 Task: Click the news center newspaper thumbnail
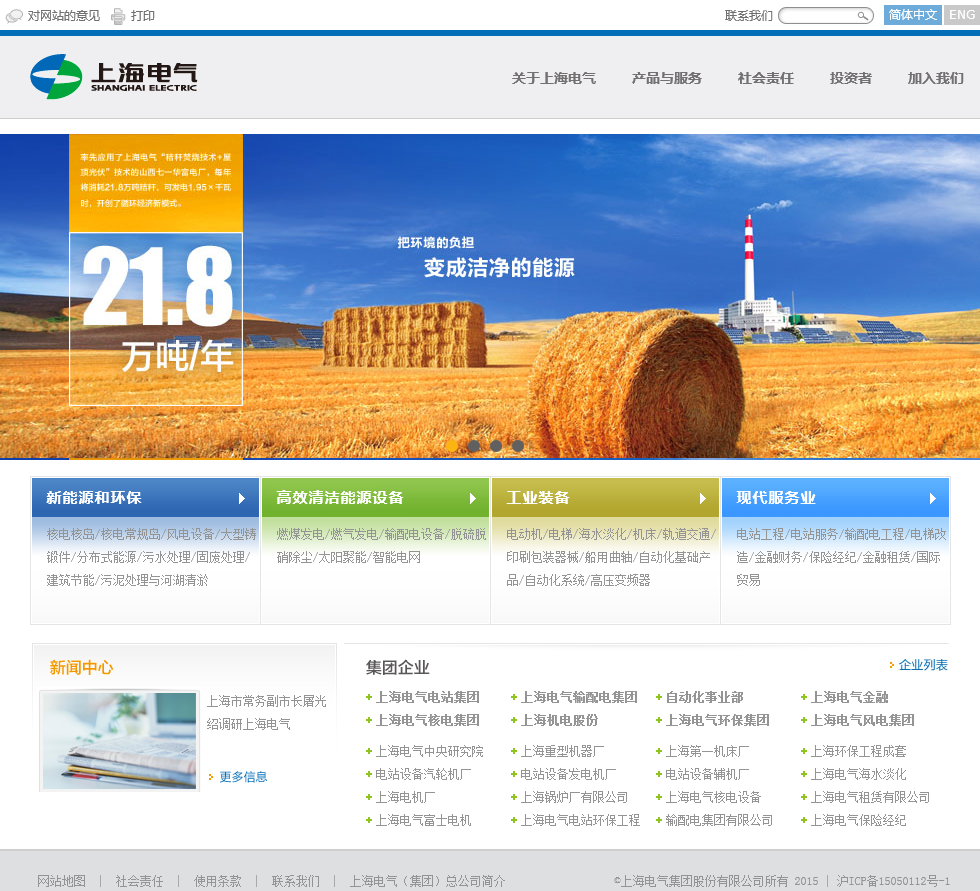pyautogui.click(x=119, y=740)
